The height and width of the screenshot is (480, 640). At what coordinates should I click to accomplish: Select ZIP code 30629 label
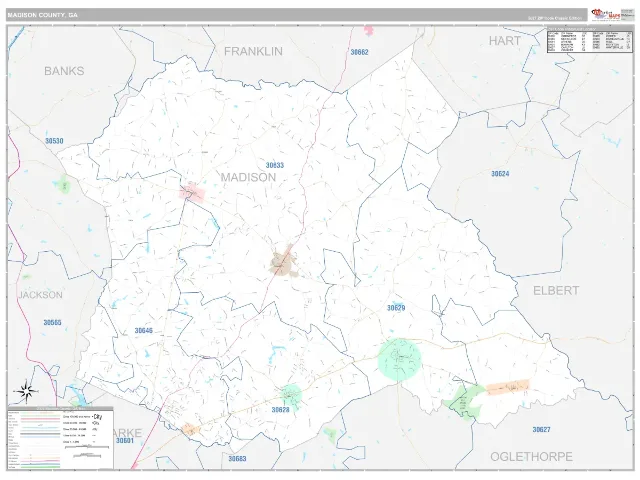pos(396,308)
